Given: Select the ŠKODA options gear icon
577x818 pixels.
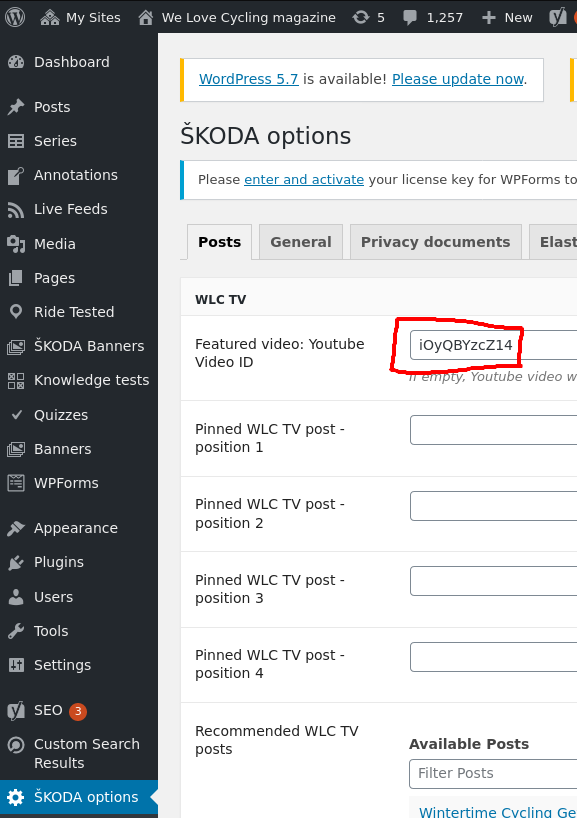Looking at the screenshot, I should [x=16, y=798].
